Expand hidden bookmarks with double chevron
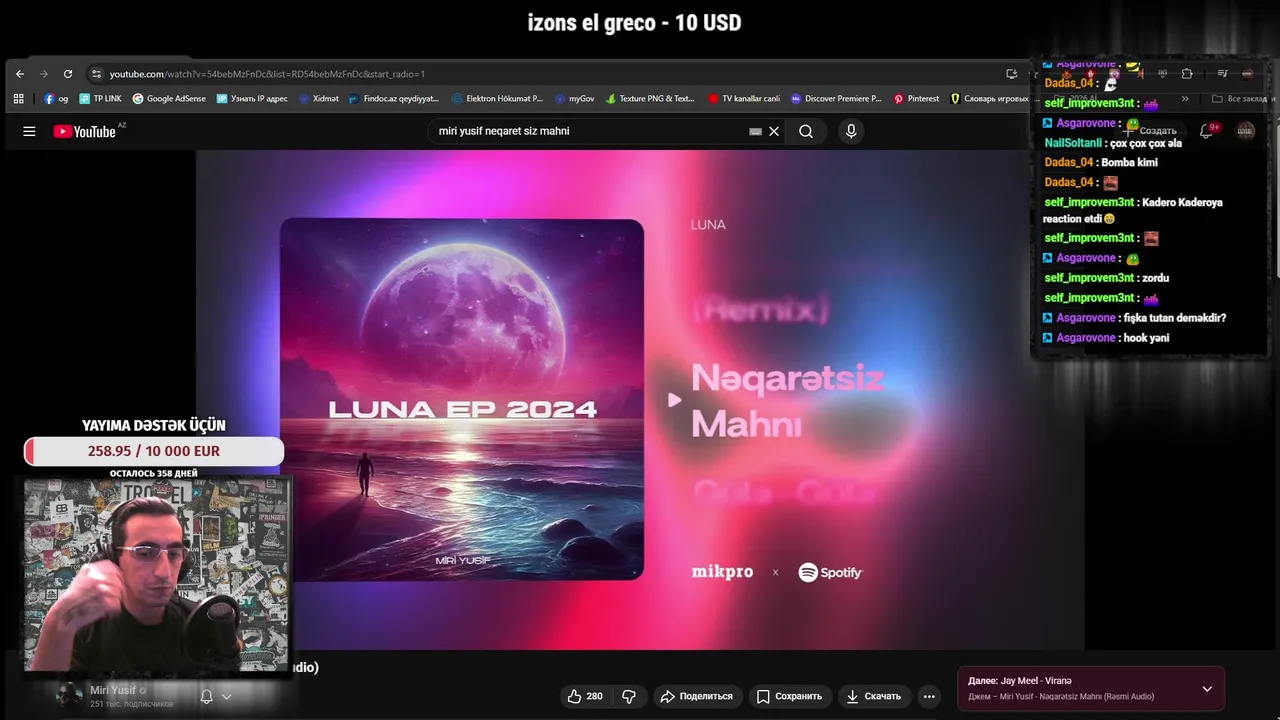This screenshot has height=720, width=1280. pos(1185,99)
